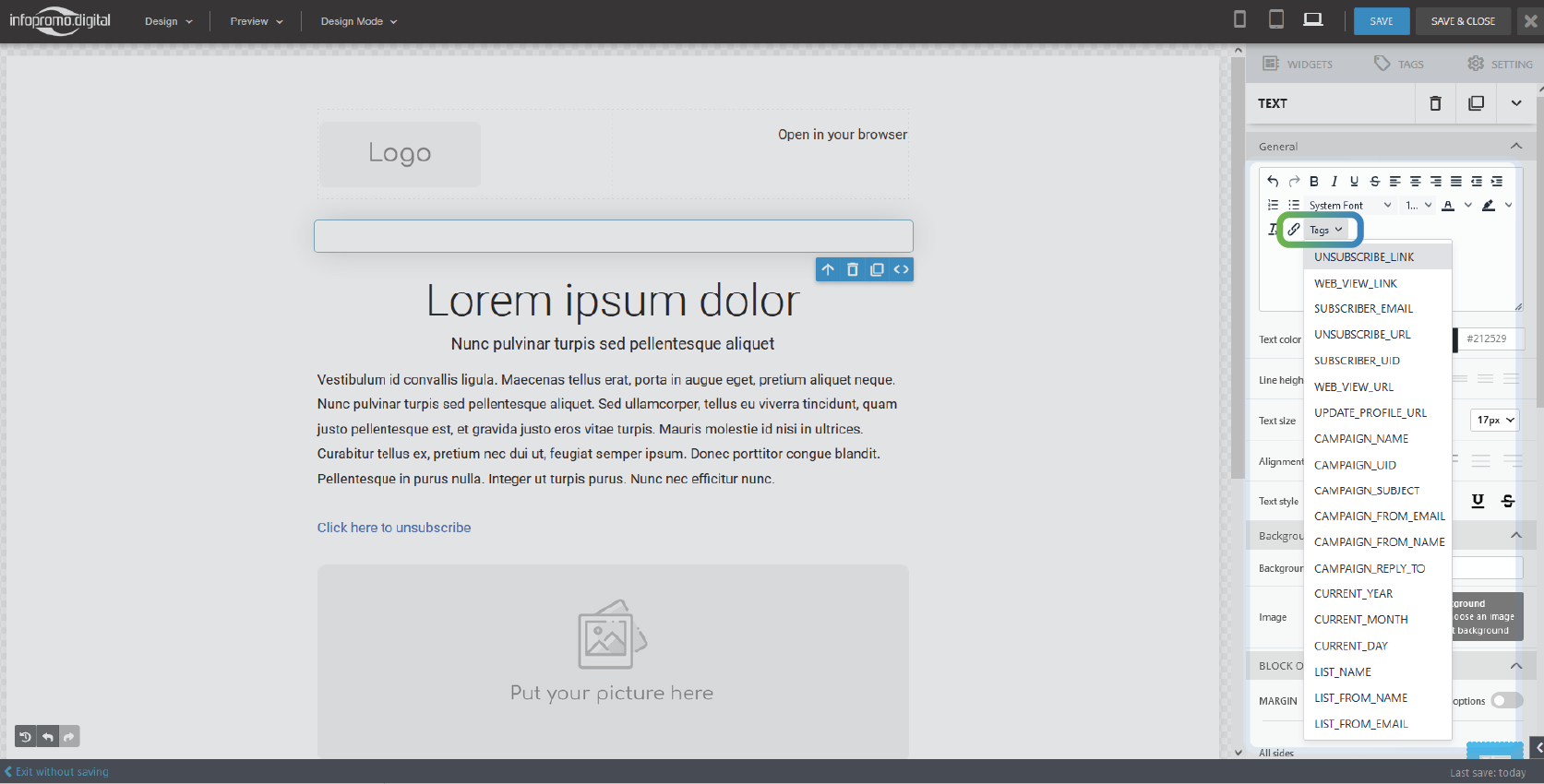This screenshot has width=1544, height=784.
Task: Click 'Open in your browser' link
Action: click(843, 135)
